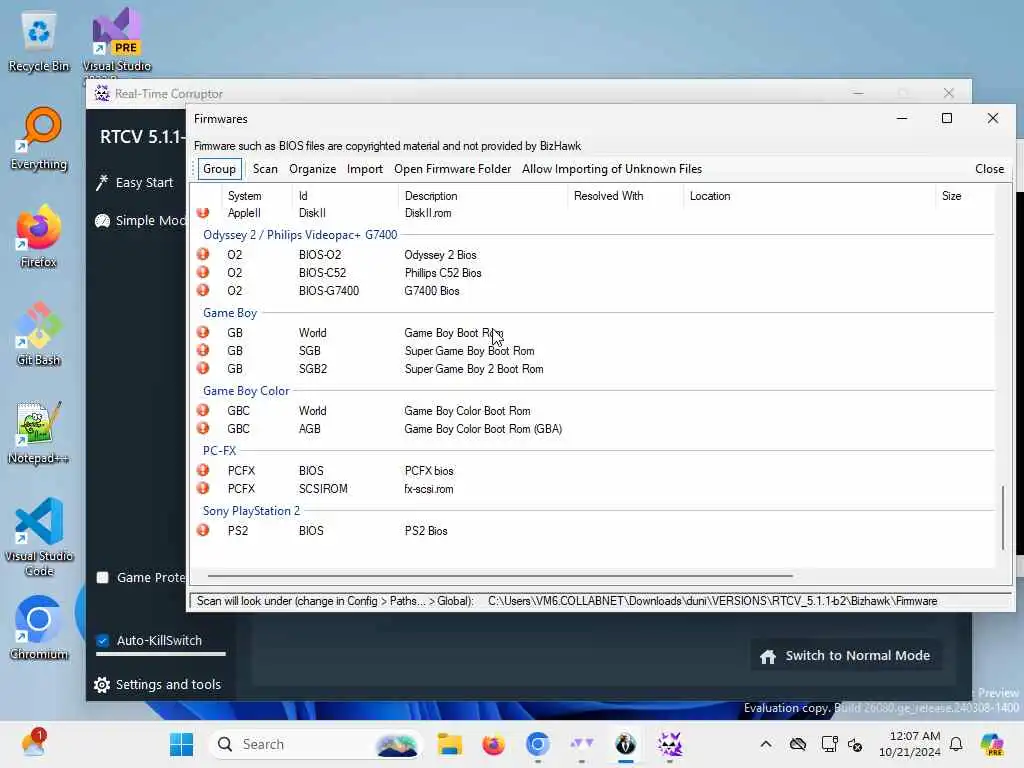The image size is (1024, 768).
Task: Select Game Boy Color Boot Rom (GBA) entry
Action: [x=483, y=429]
